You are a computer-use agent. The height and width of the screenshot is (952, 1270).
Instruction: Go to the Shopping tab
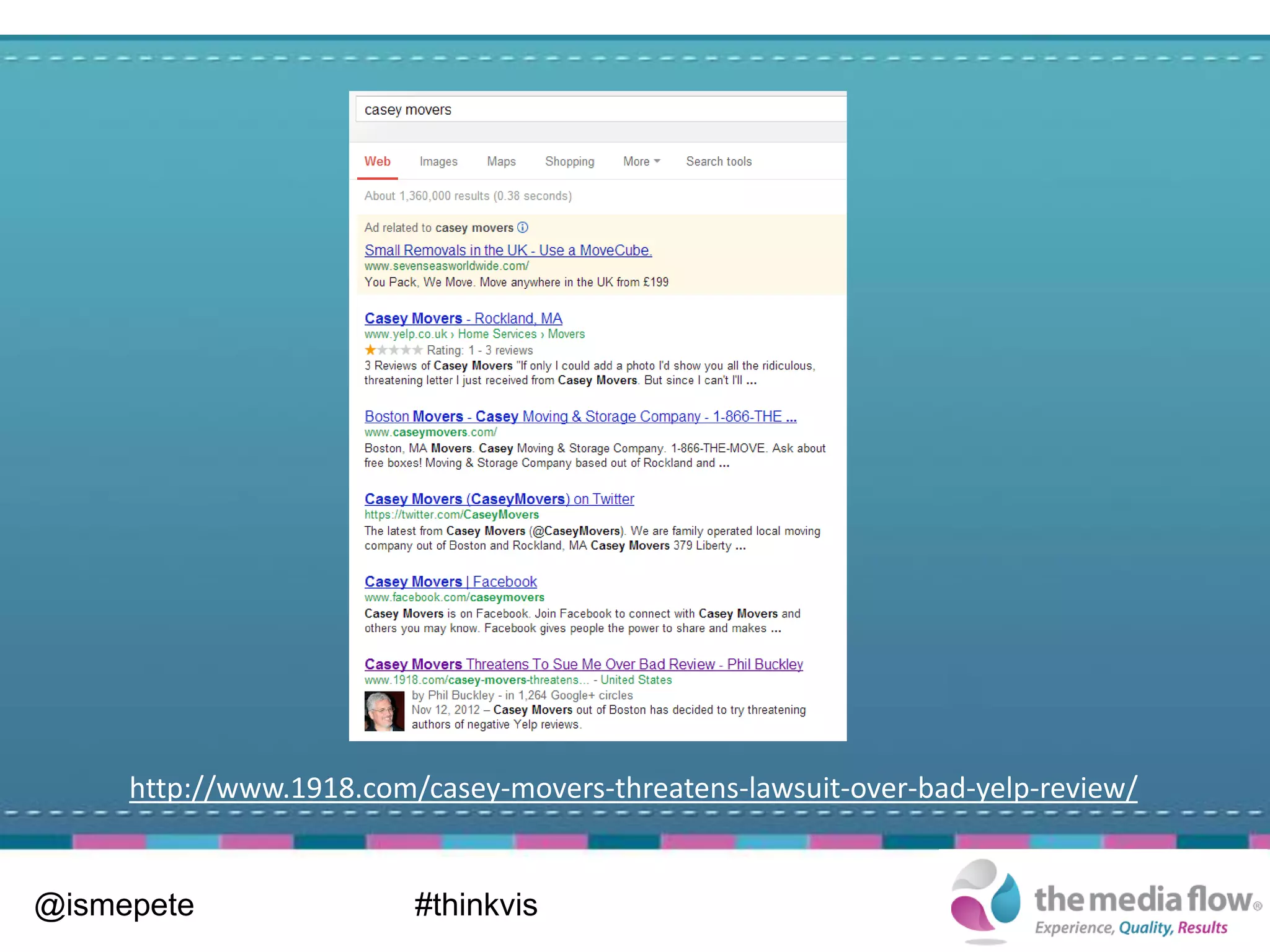569,161
